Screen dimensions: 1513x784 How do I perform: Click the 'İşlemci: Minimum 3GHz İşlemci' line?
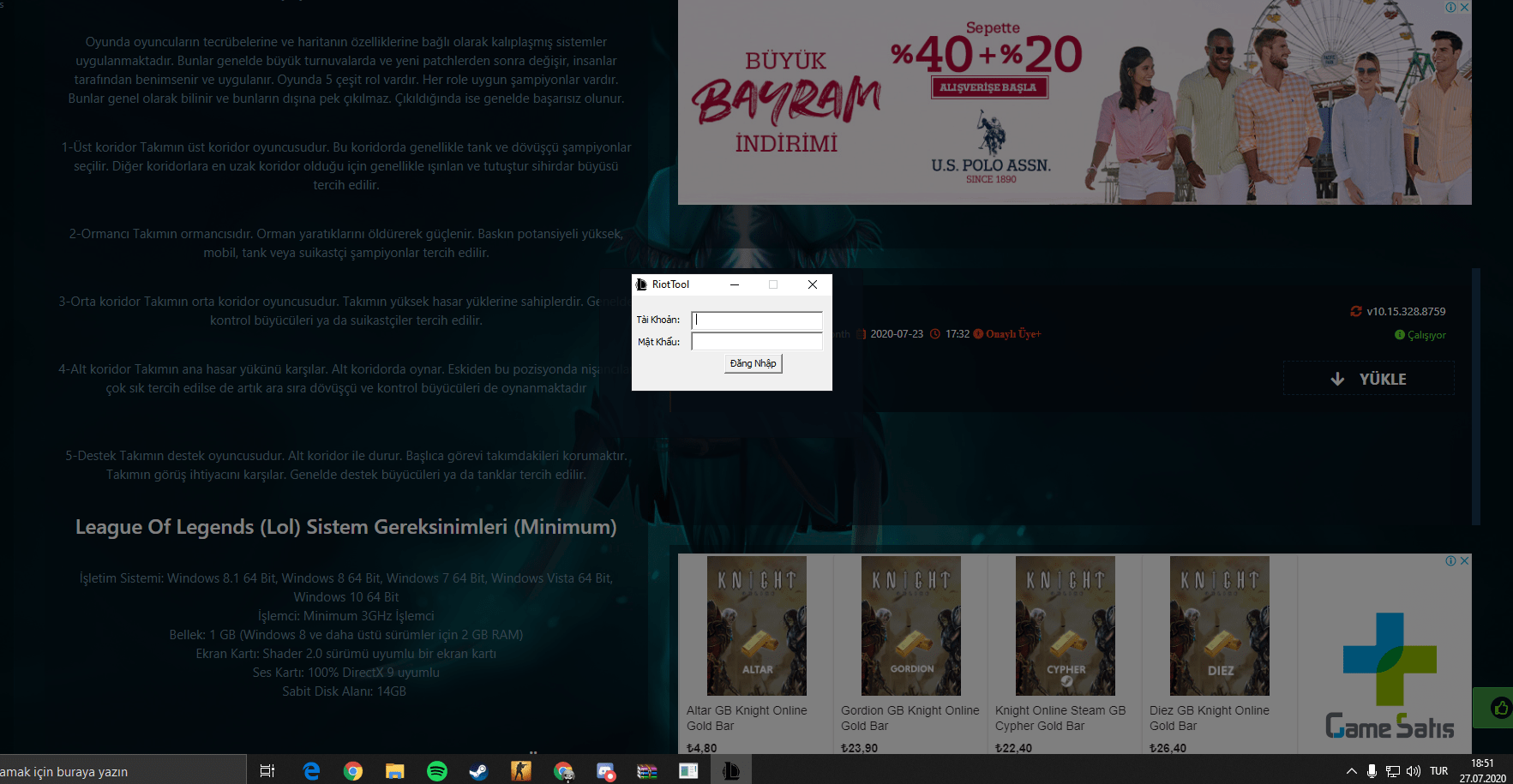[346, 616]
